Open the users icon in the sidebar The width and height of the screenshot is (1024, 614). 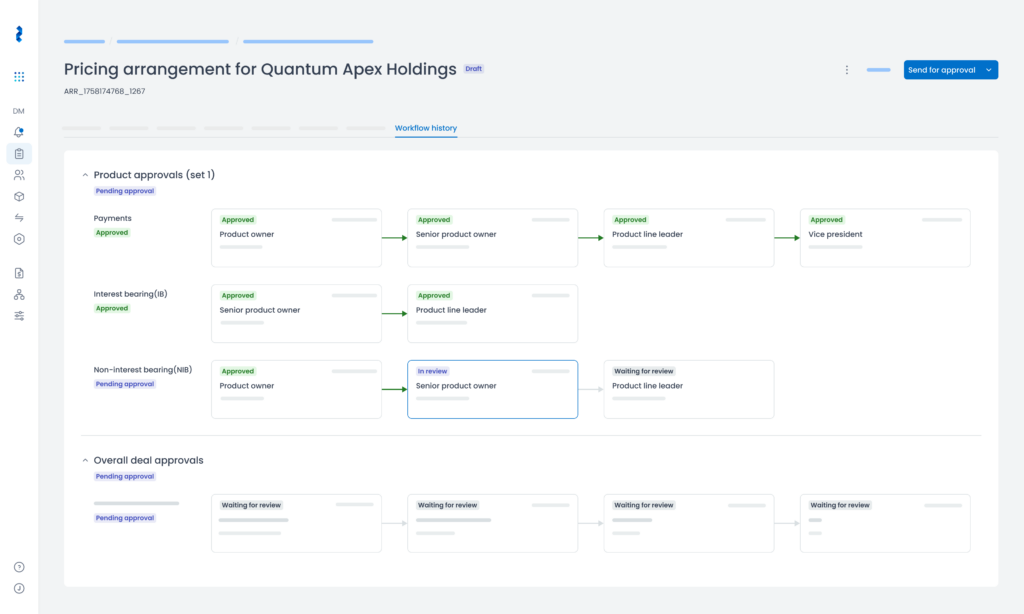pos(19,175)
